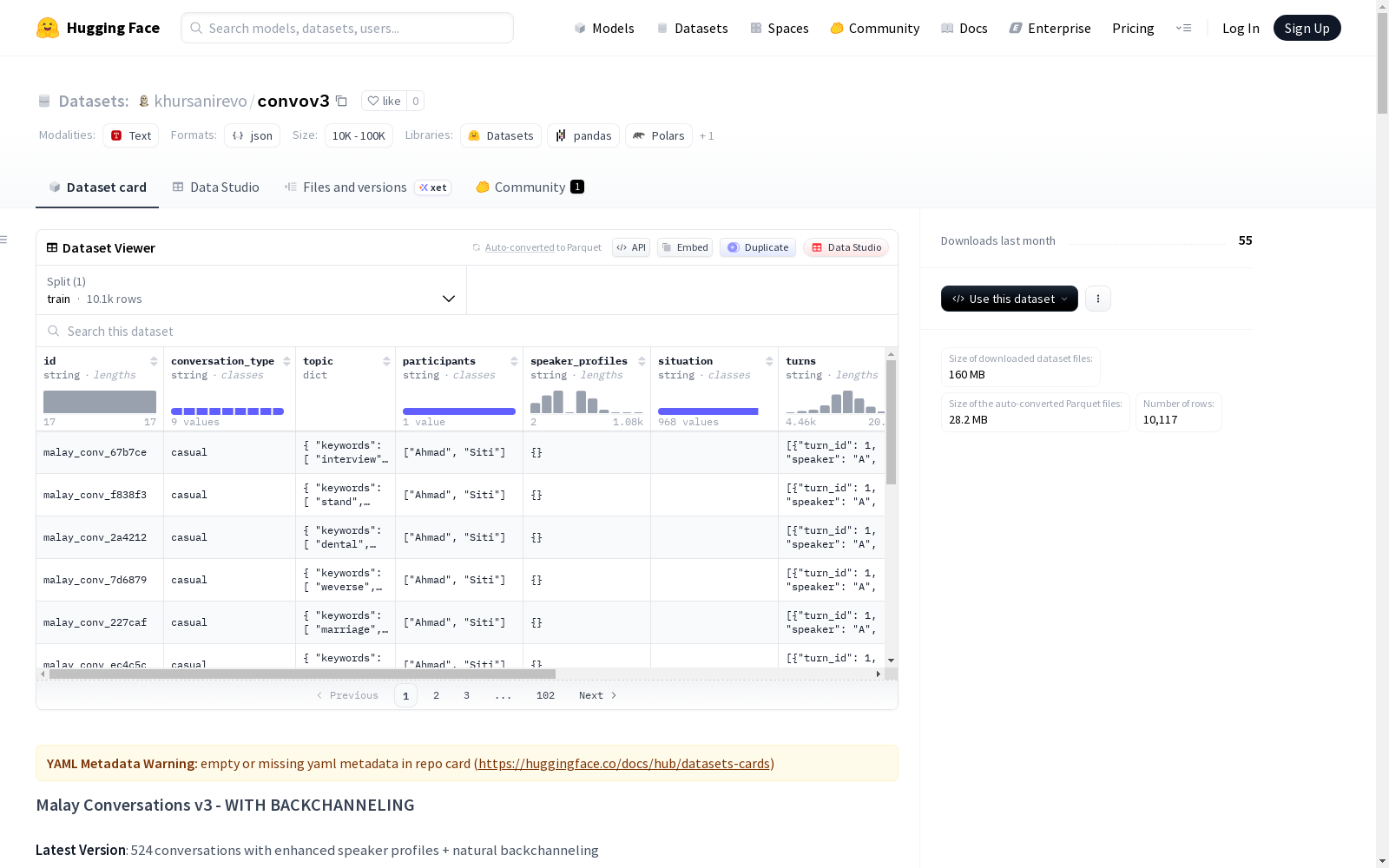Select the malay_conv_7d6879 row id cell
This screenshot has width=1389, height=868.
100,580
